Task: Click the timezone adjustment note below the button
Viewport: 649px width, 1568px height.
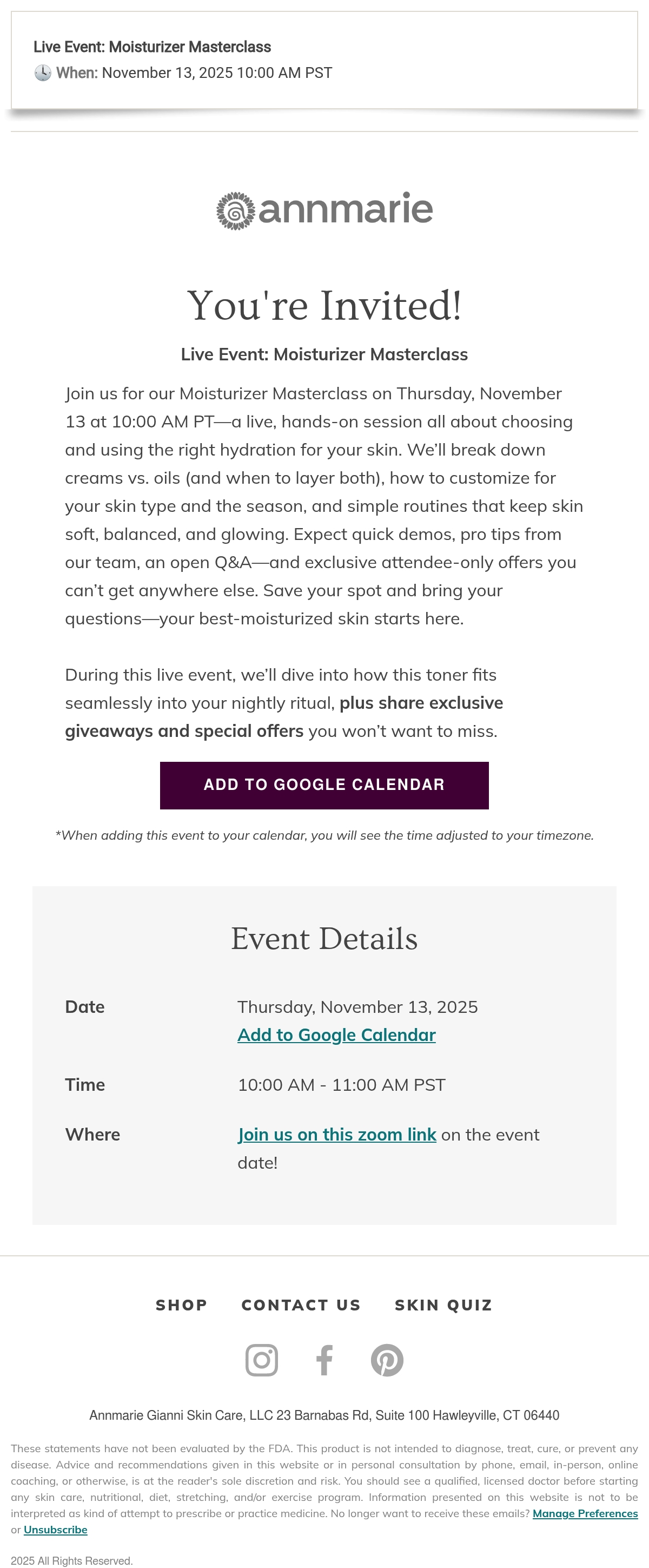Action: 324,835
